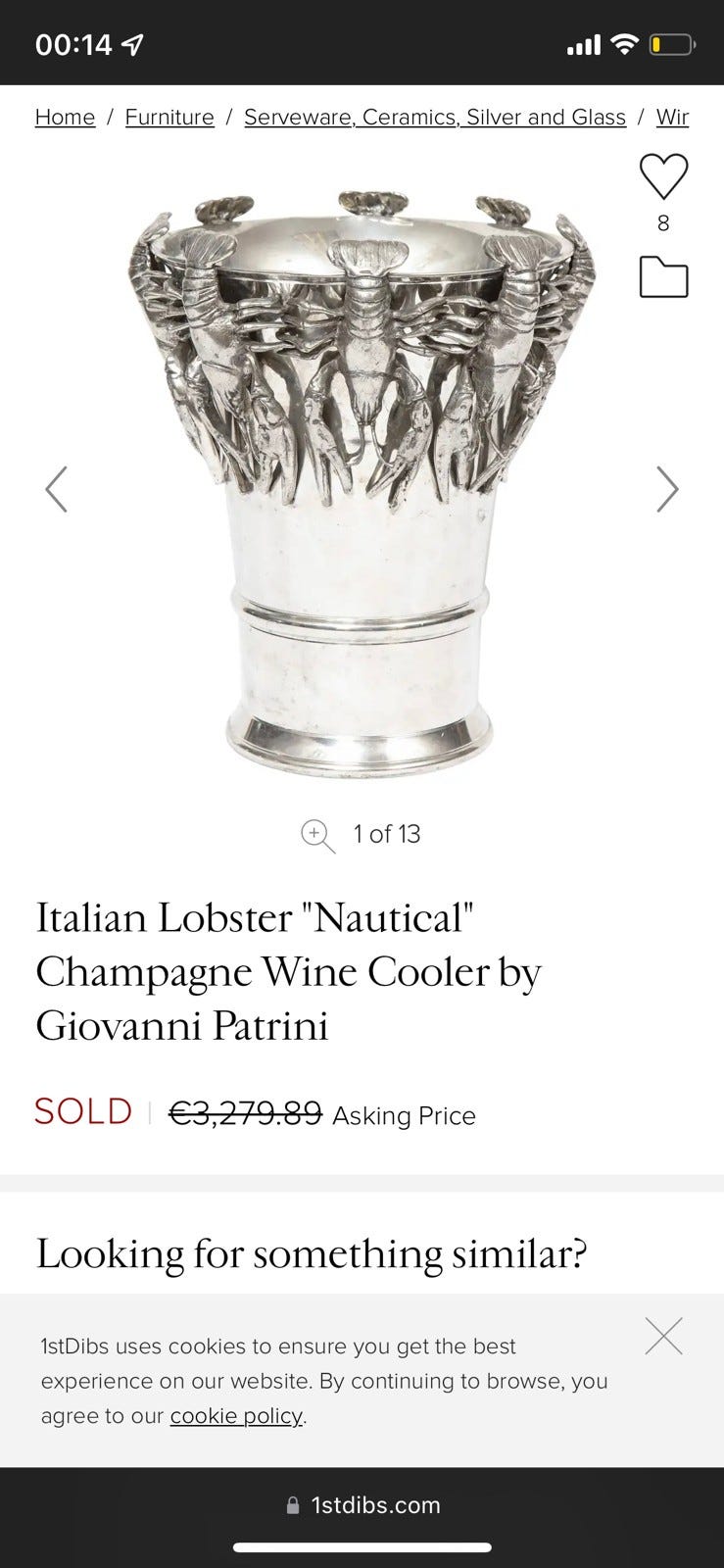724x1568 pixels.
Task: Open the truncated Wine breadcrumb link
Action: click(672, 118)
